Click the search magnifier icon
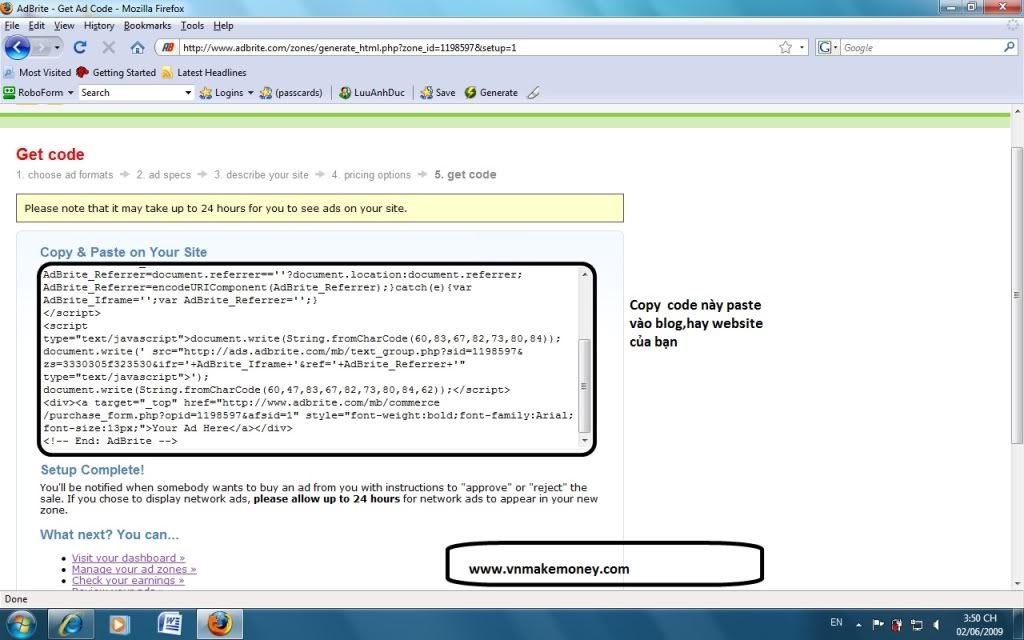1024x640 pixels. [x=1009, y=47]
